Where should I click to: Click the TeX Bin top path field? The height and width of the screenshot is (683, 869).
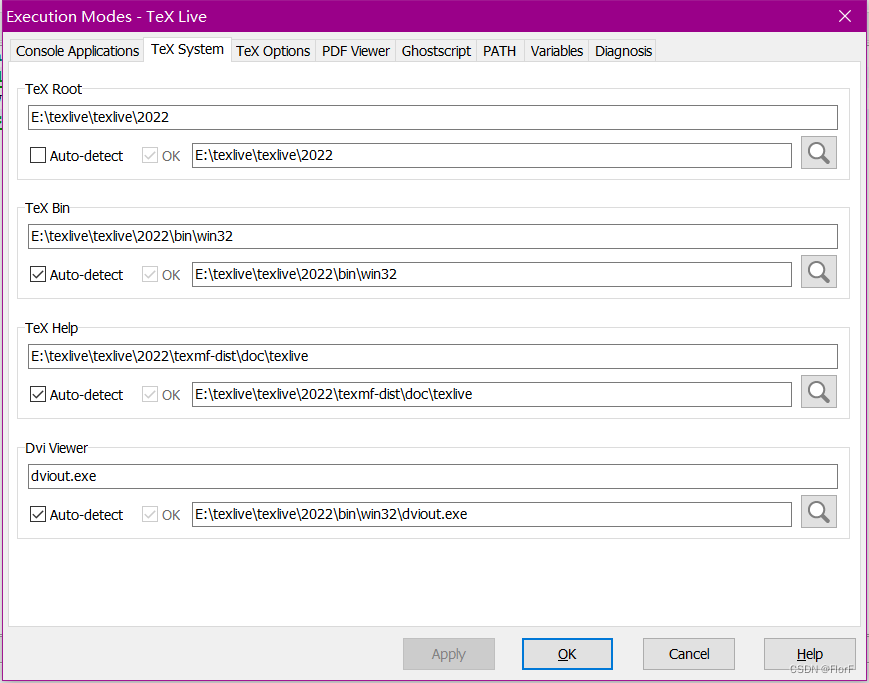coord(433,237)
